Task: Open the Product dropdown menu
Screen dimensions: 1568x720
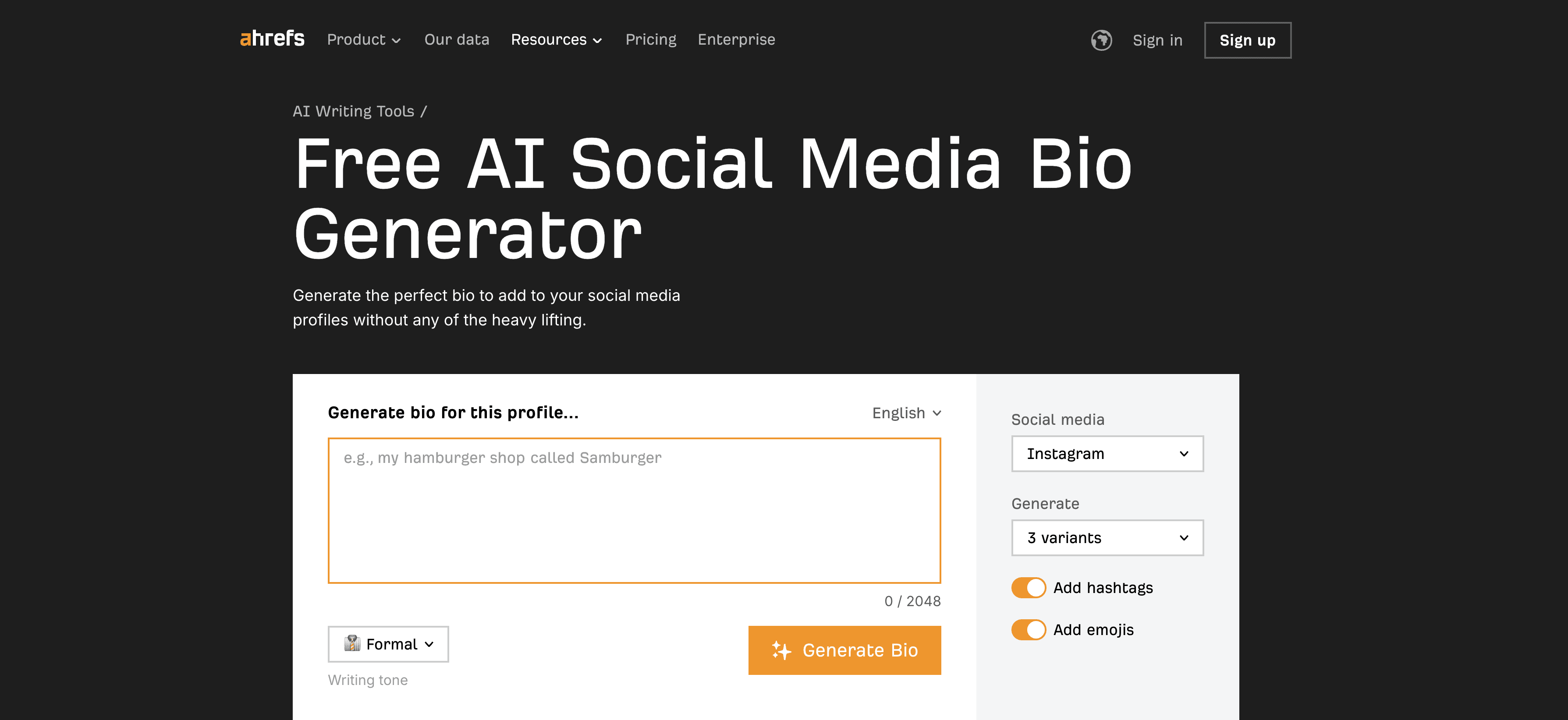Action: point(363,39)
